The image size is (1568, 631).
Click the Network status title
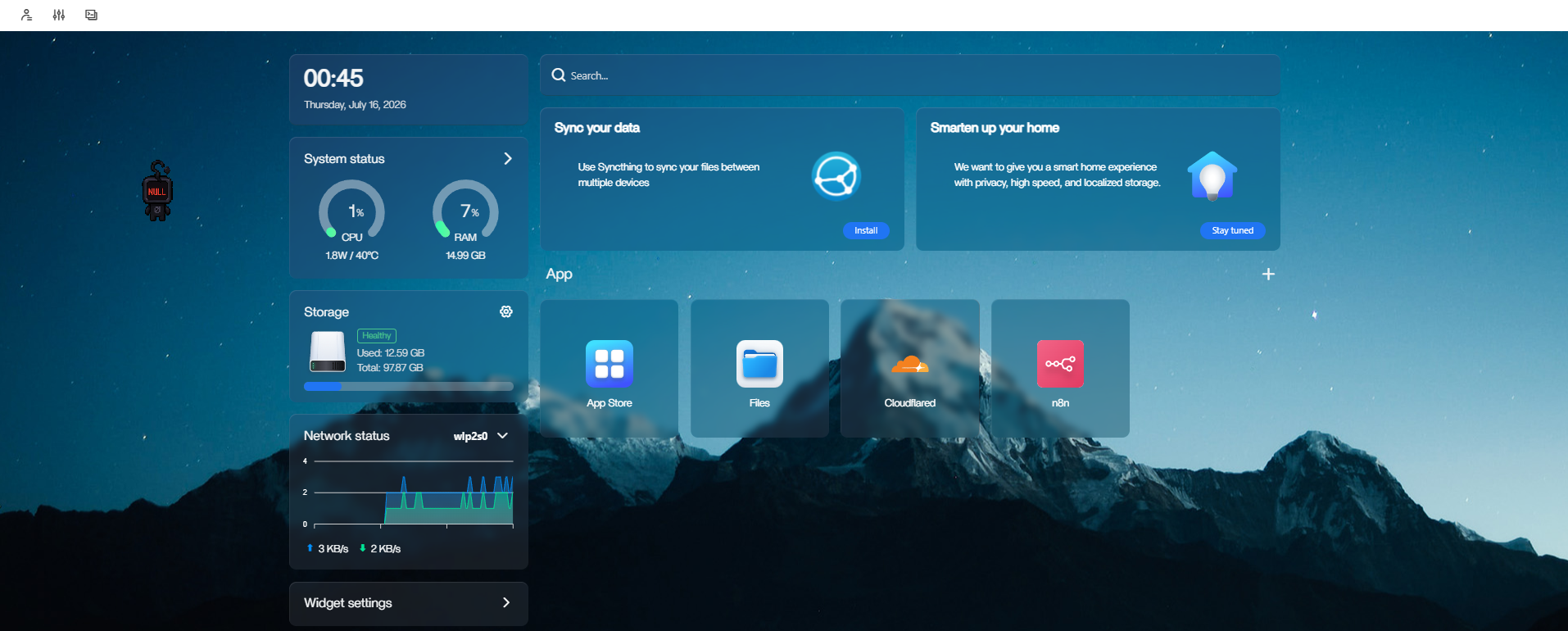pos(347,436)
